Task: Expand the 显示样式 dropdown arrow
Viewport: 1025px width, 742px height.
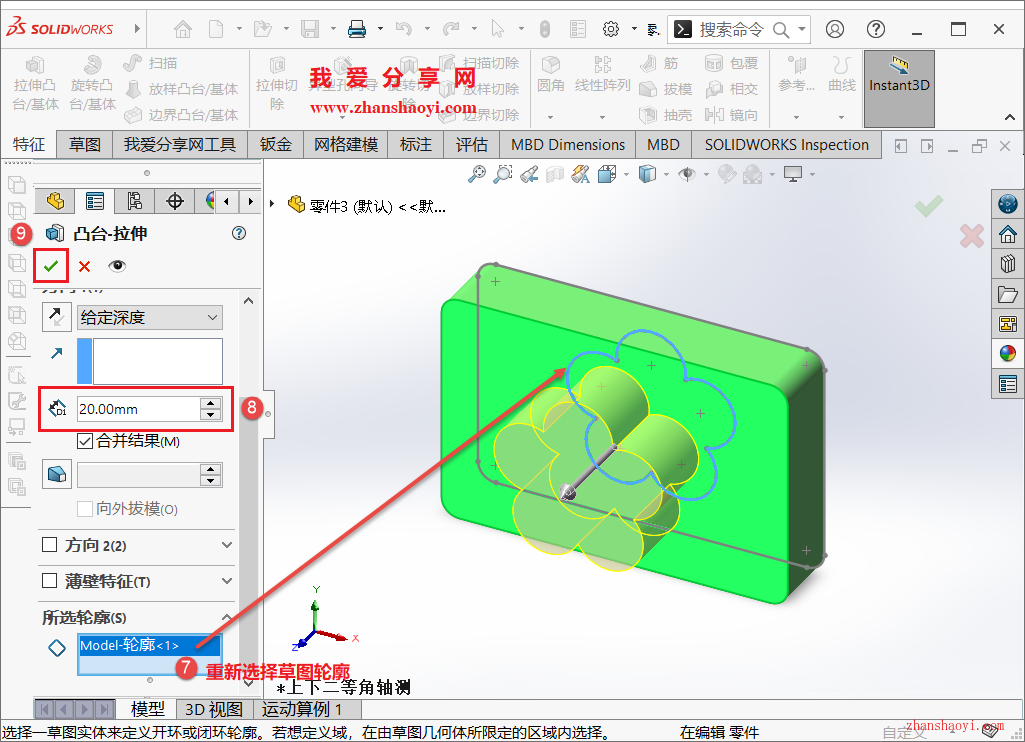Action: (x=666, y=174)
